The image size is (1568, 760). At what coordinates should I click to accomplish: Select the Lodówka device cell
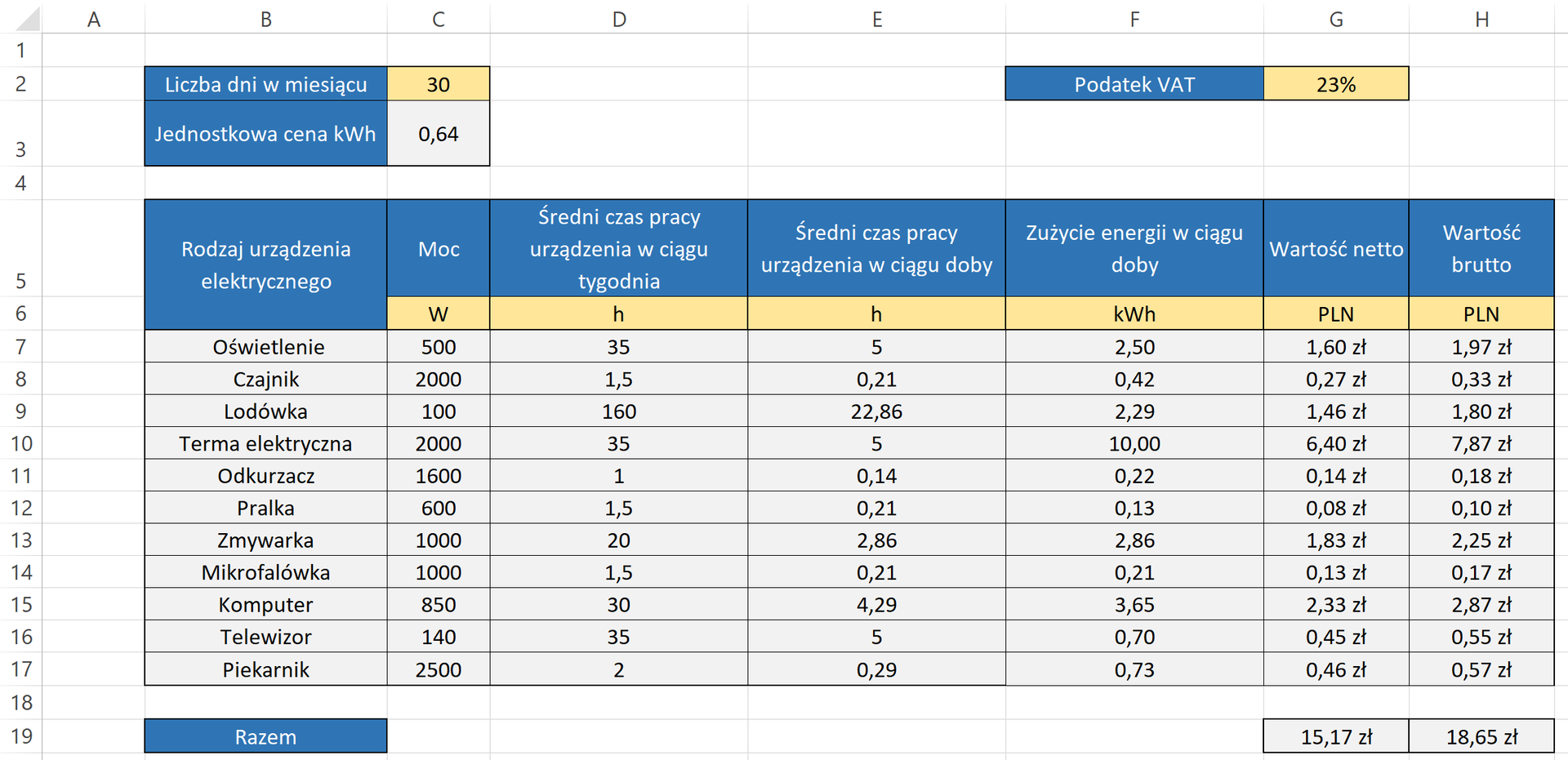[265, 411]
